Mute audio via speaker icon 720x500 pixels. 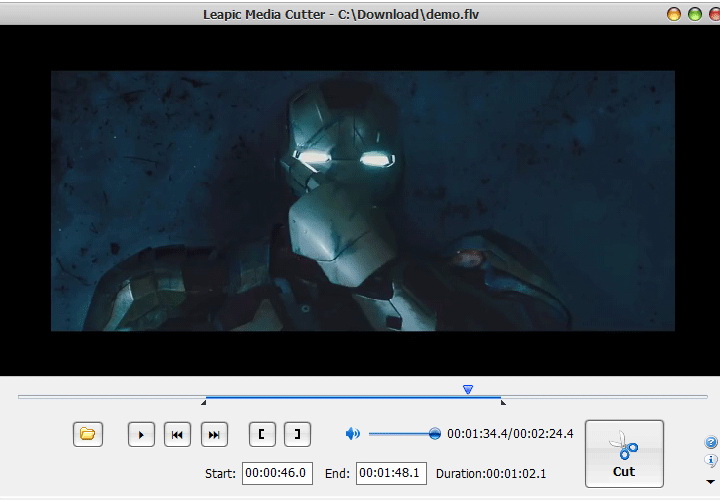point(353,433)
